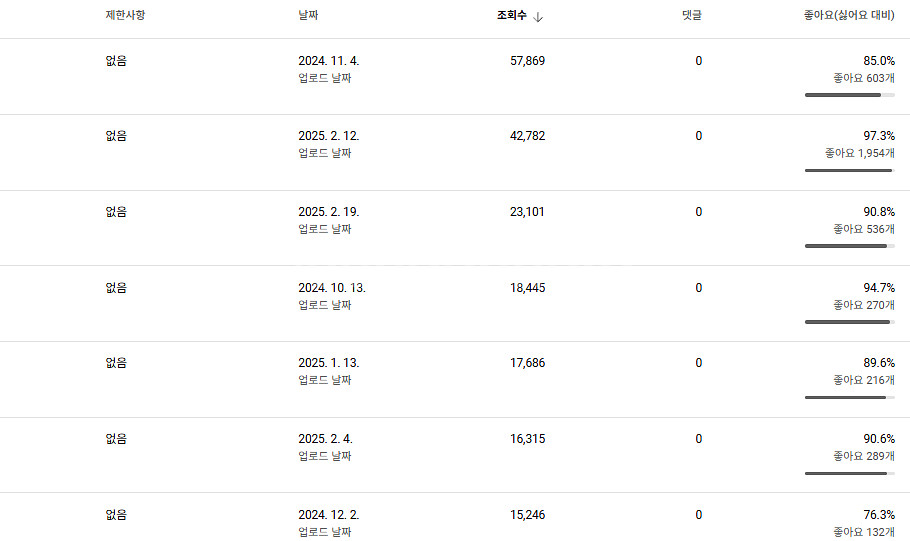Select the 76.3% like percentage

pos(879,515)
